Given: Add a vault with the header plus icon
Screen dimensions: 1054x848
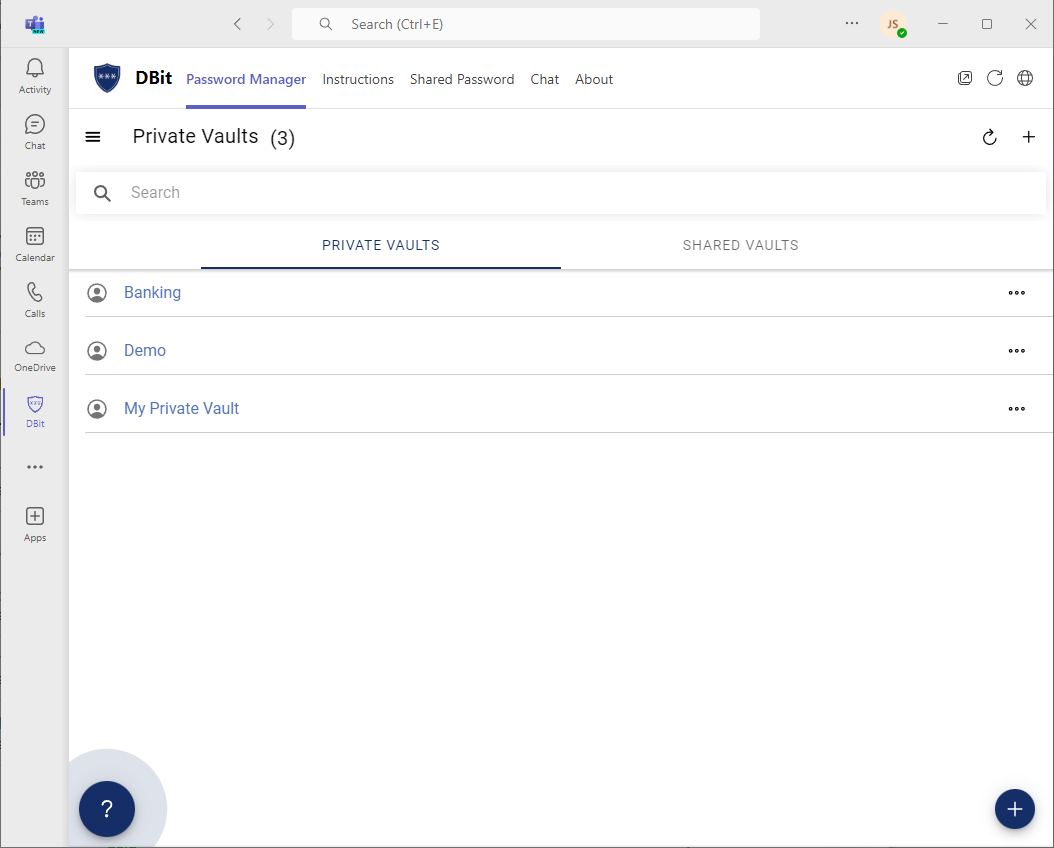Looking at the screenshot, I should coord(1028,137).
